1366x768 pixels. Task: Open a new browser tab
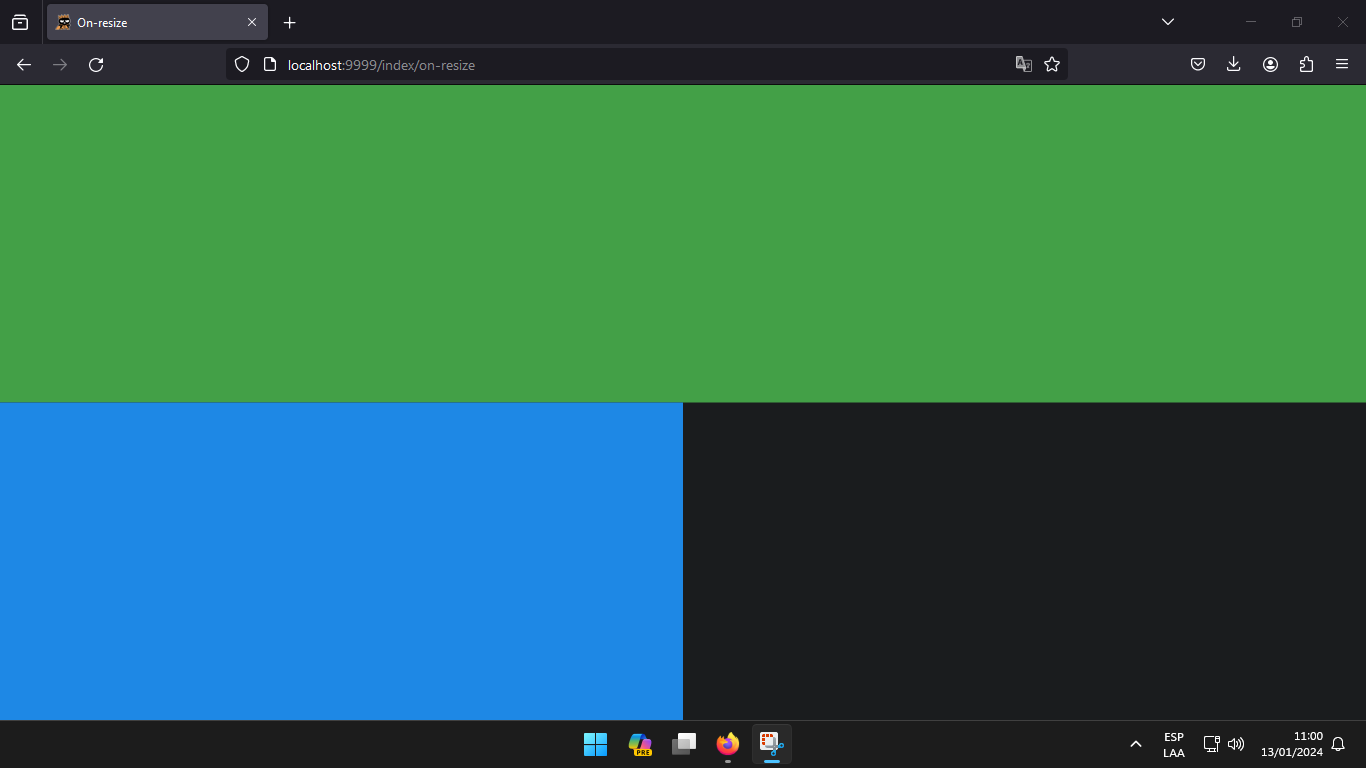(x=289, y=22)
